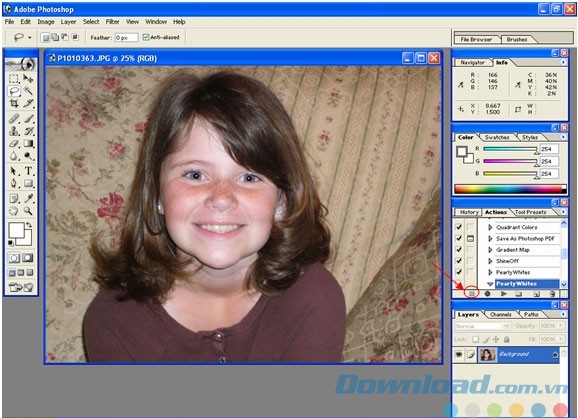Open the Image menu
578x418 pixels.
[46, 22]
